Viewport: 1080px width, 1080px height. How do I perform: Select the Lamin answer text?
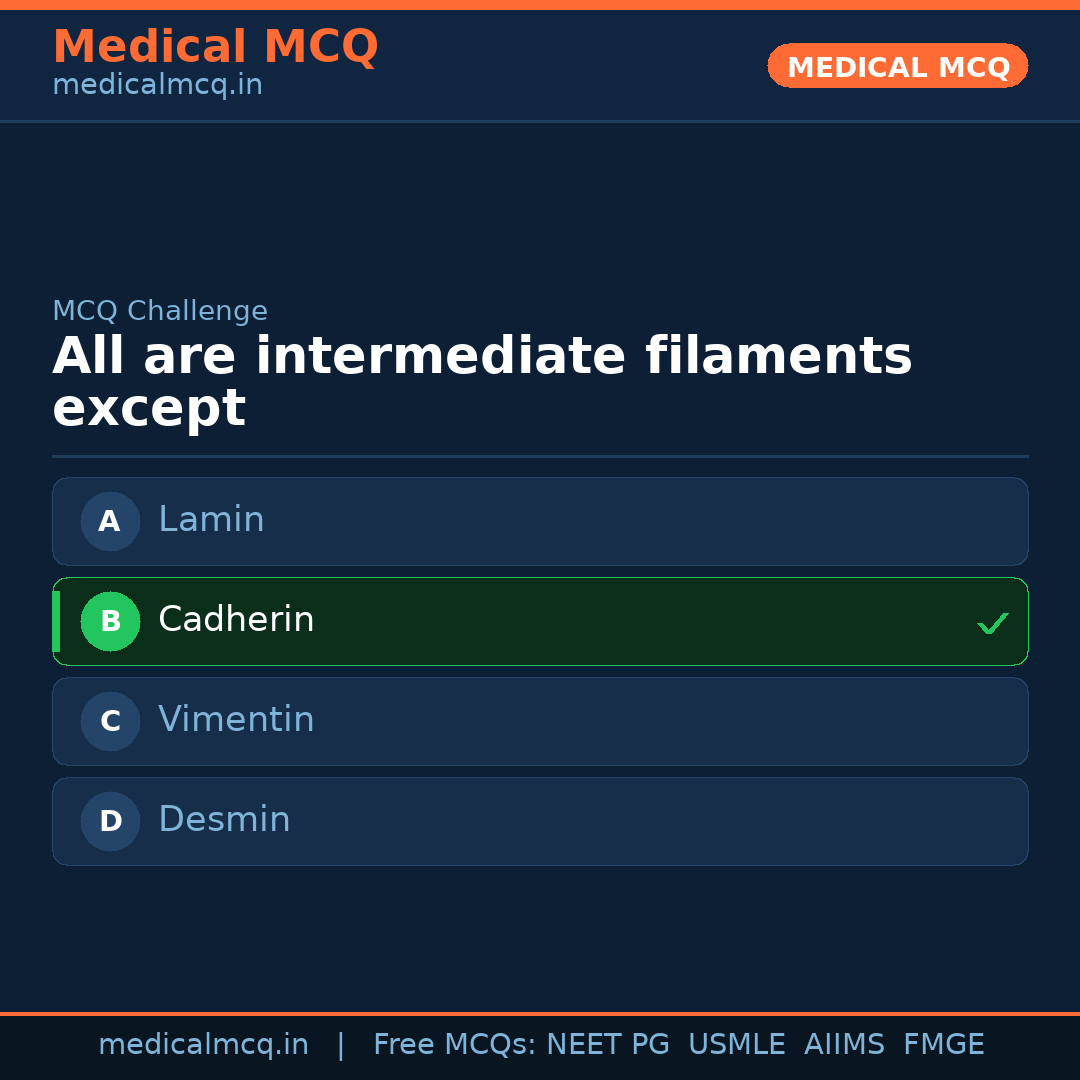pyautogui.click(x=211, y=520)
